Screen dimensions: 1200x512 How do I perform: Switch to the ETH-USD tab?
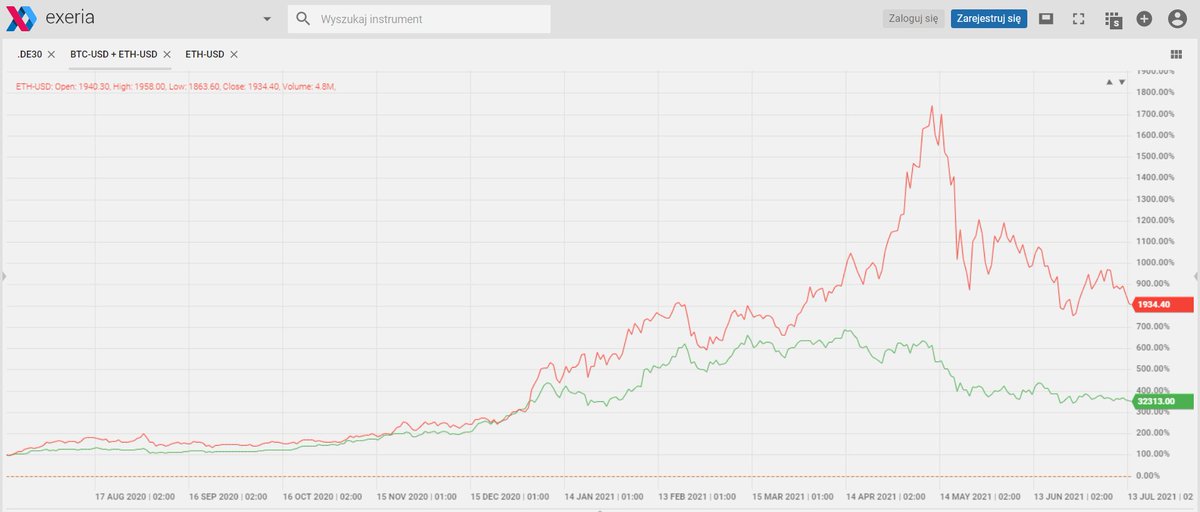pos(204,54)
